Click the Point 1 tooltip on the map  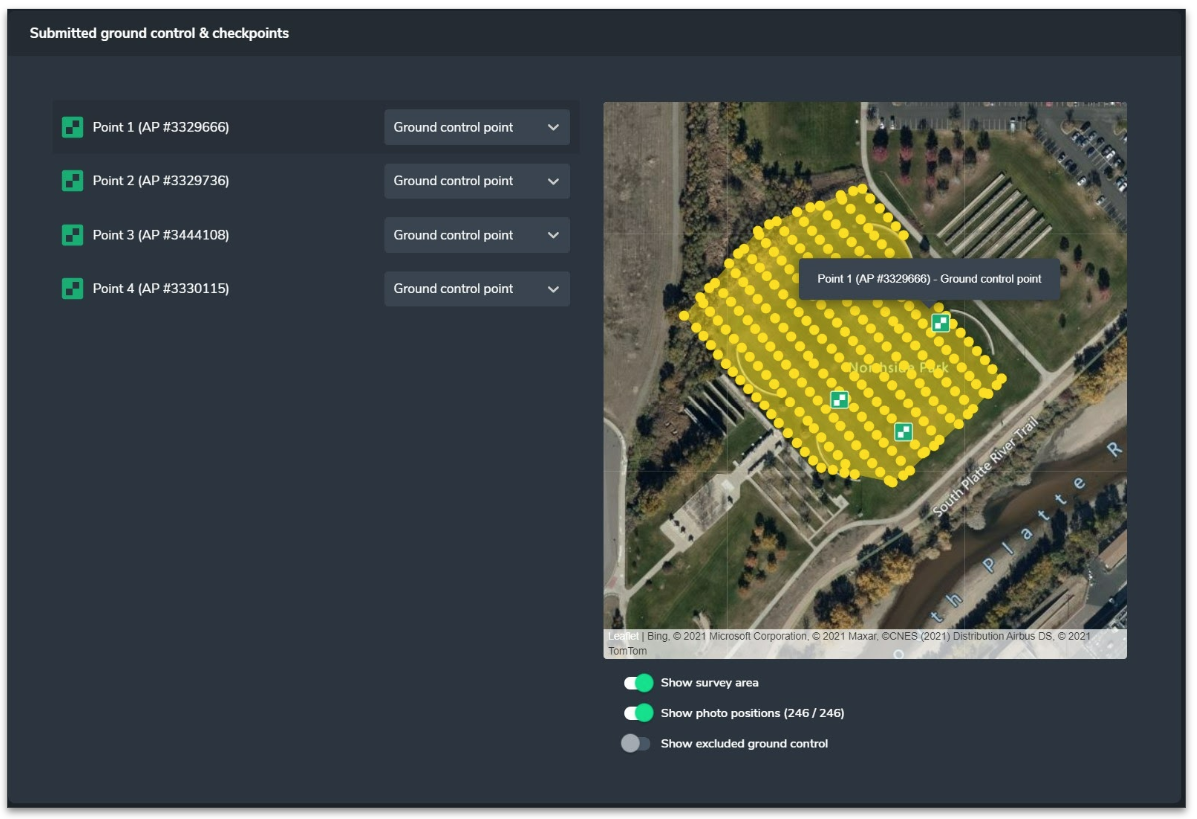(x=930, y=279)
